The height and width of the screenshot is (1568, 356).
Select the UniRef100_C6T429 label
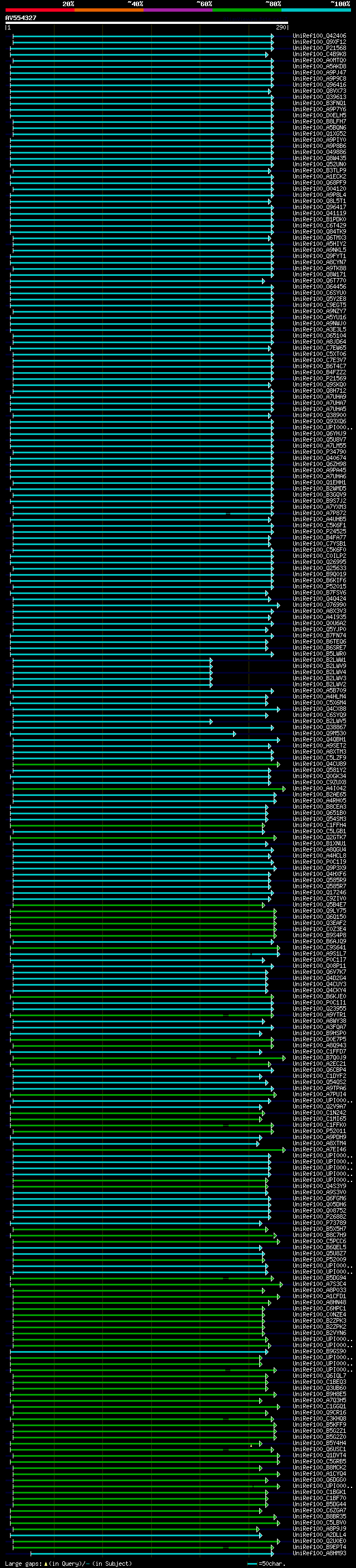click(319, 225)
